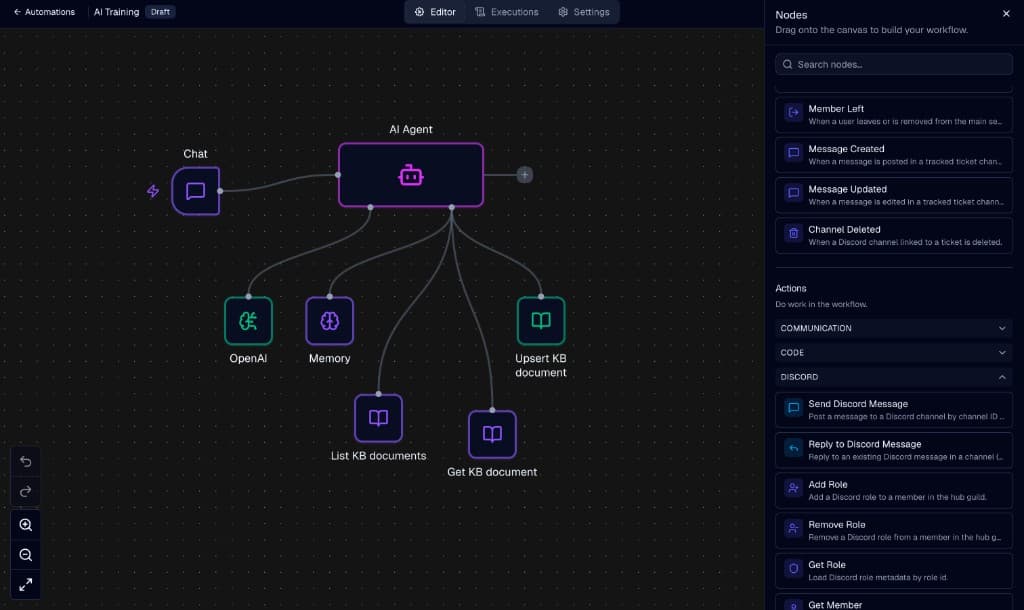Collapse the Discord actions category
Screen dimensions: 1024x610
point(893,377)
